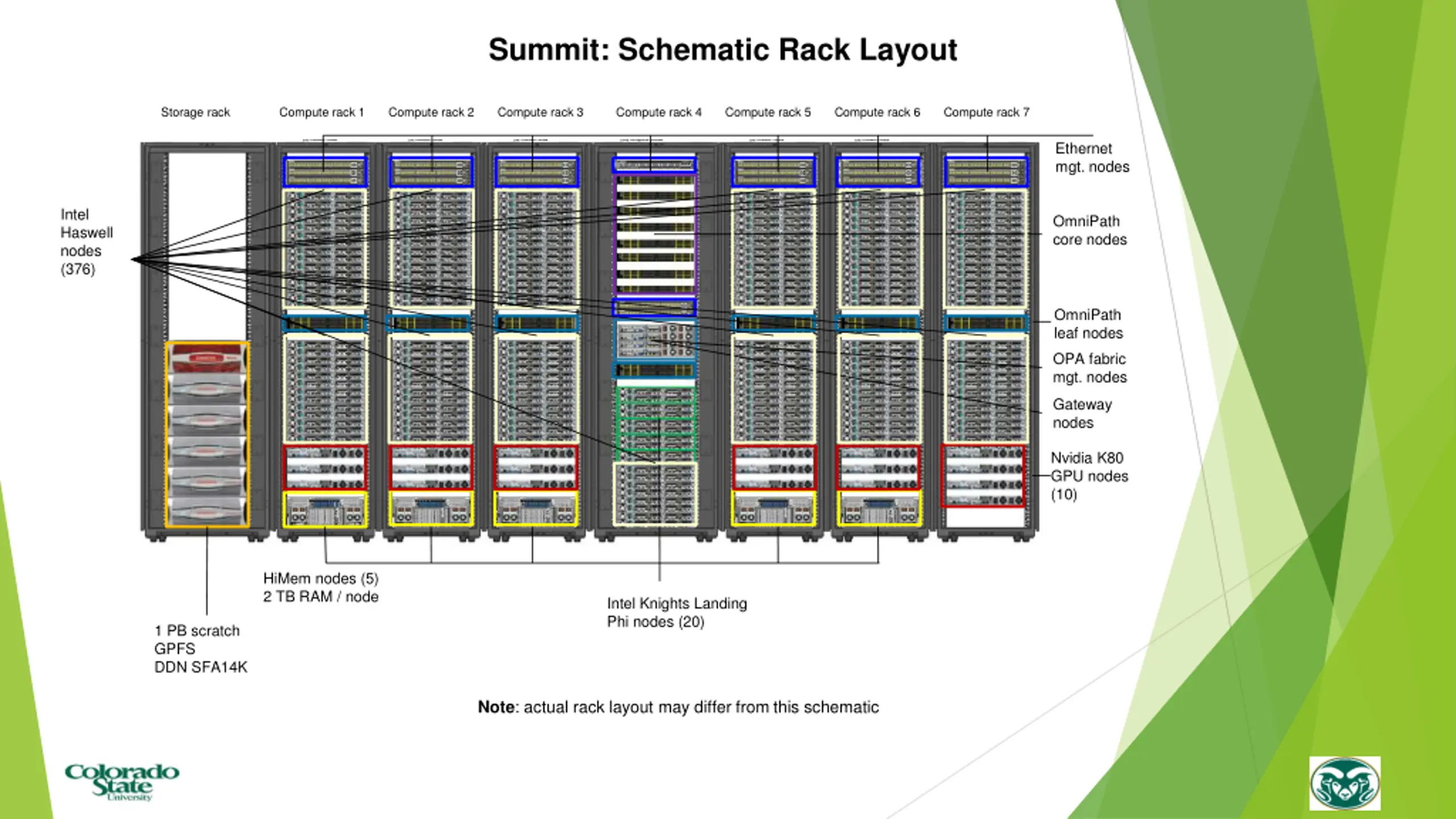Click the Compute rack 6 label
The image size is (1456, 819).
coord(877,112)
